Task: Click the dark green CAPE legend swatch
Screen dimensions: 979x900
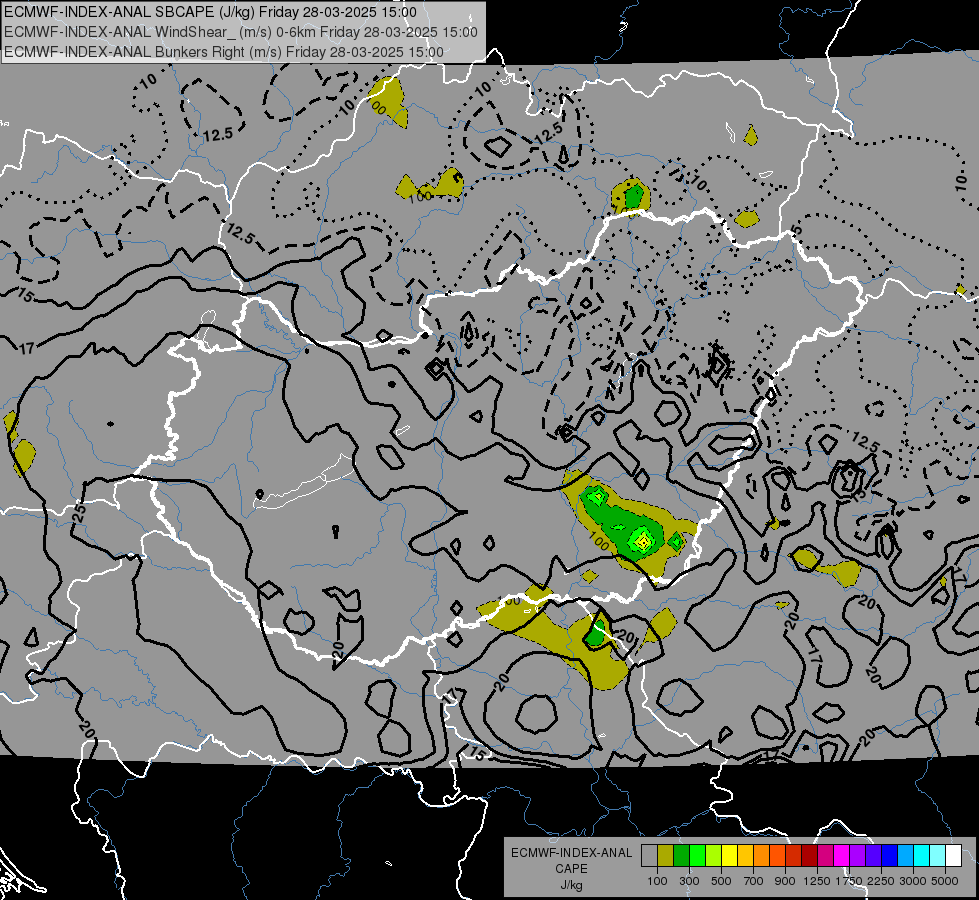Action: (x=681, y=856)
